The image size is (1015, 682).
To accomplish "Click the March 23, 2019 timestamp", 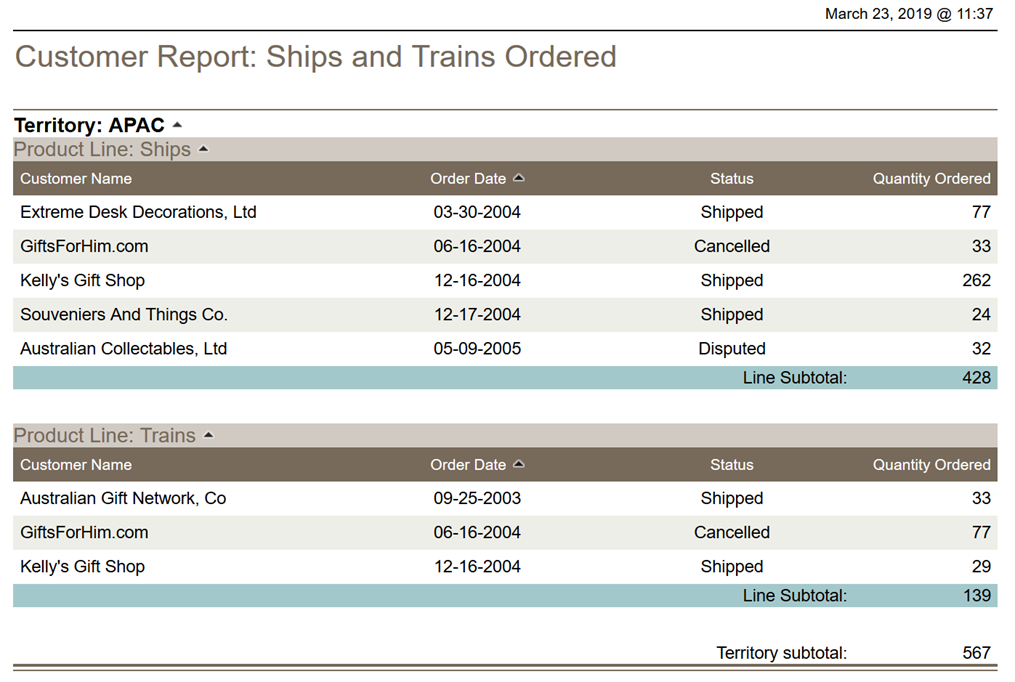I will (908, 14).
